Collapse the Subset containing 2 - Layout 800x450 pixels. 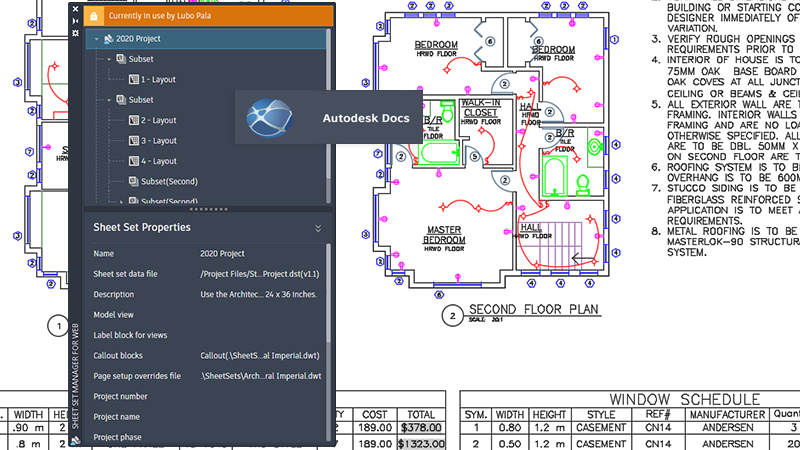point(109,100)
